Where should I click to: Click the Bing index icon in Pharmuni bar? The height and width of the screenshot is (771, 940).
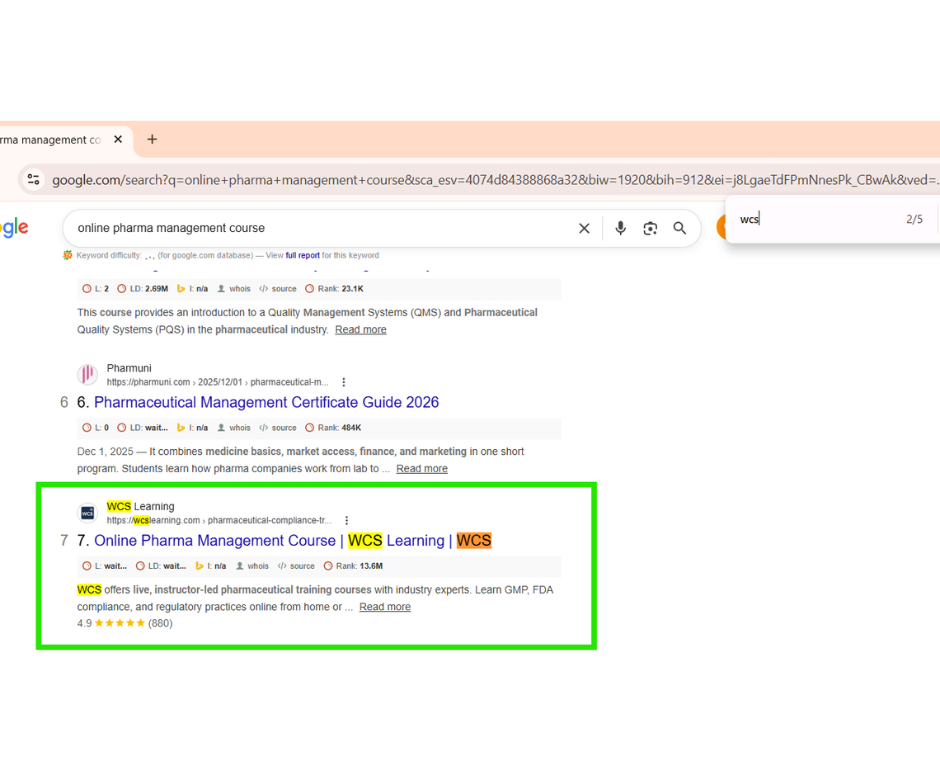click(180, 428)
